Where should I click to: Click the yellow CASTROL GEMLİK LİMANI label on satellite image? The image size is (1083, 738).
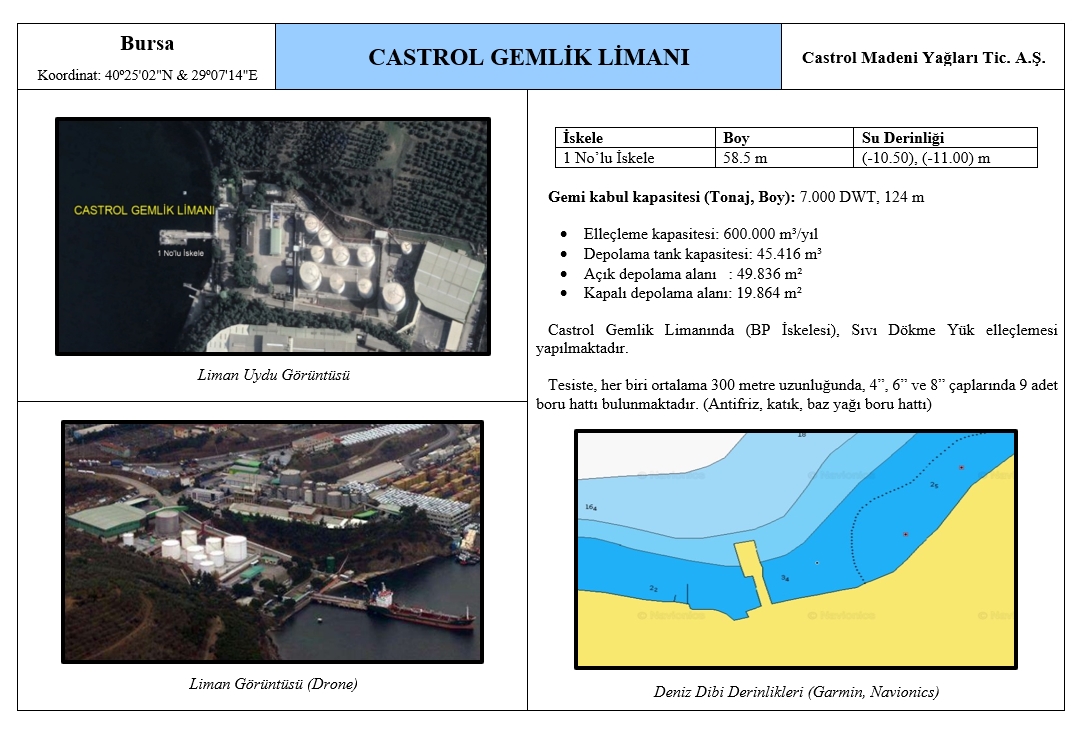(x=144, y=210)
